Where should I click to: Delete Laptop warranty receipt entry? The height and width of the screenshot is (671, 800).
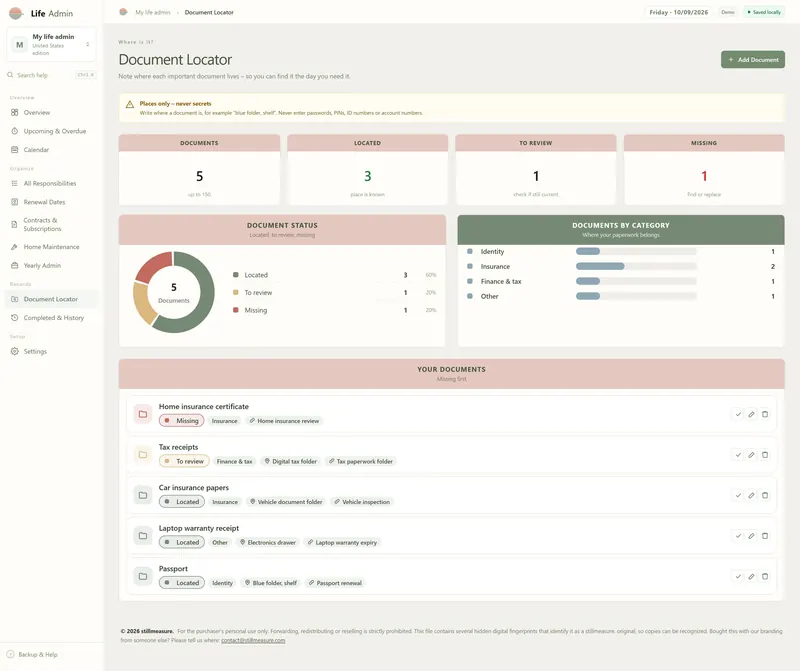coord(765,536)
